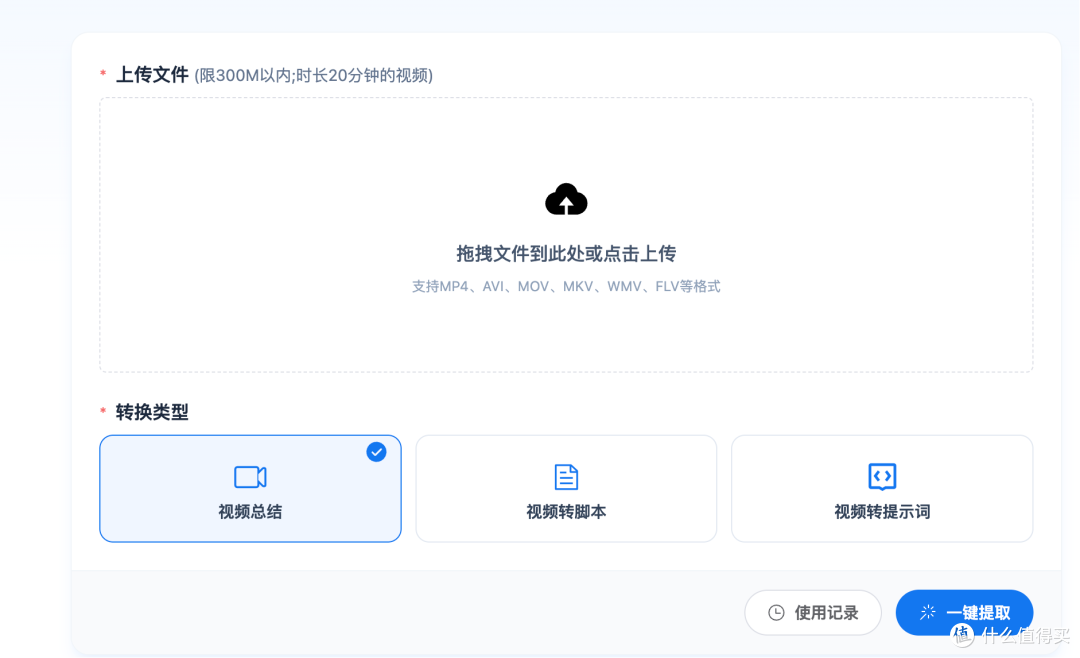Image resolution: width=1080 pixels, height=658 pixels.
Task: Click the 上传文件 heading
Action: click(x=152, y=74)
